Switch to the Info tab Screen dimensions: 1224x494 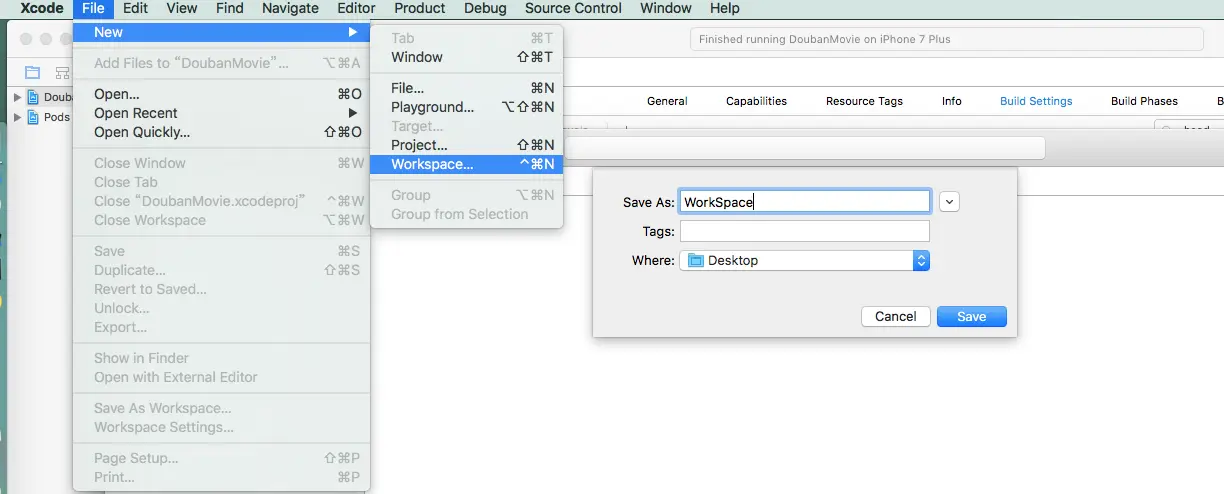[x=952, y=101]
